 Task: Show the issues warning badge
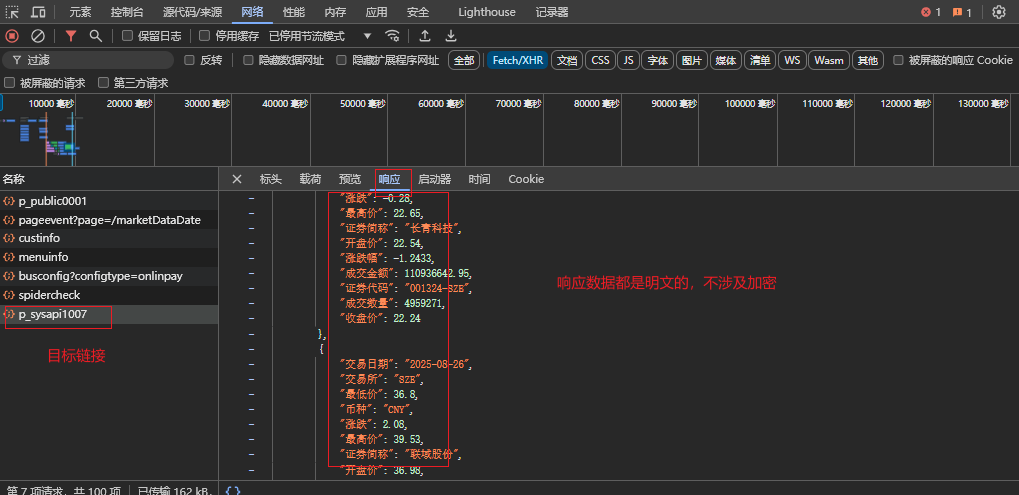tap(962, 12)
